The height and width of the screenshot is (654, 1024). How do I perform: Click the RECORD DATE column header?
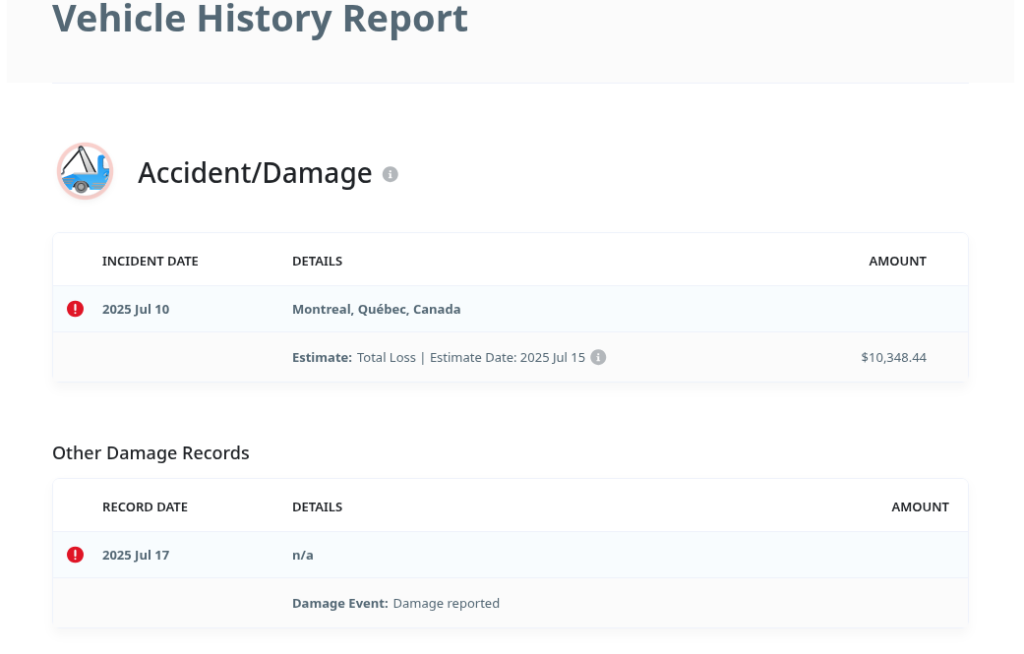(144, 507)
